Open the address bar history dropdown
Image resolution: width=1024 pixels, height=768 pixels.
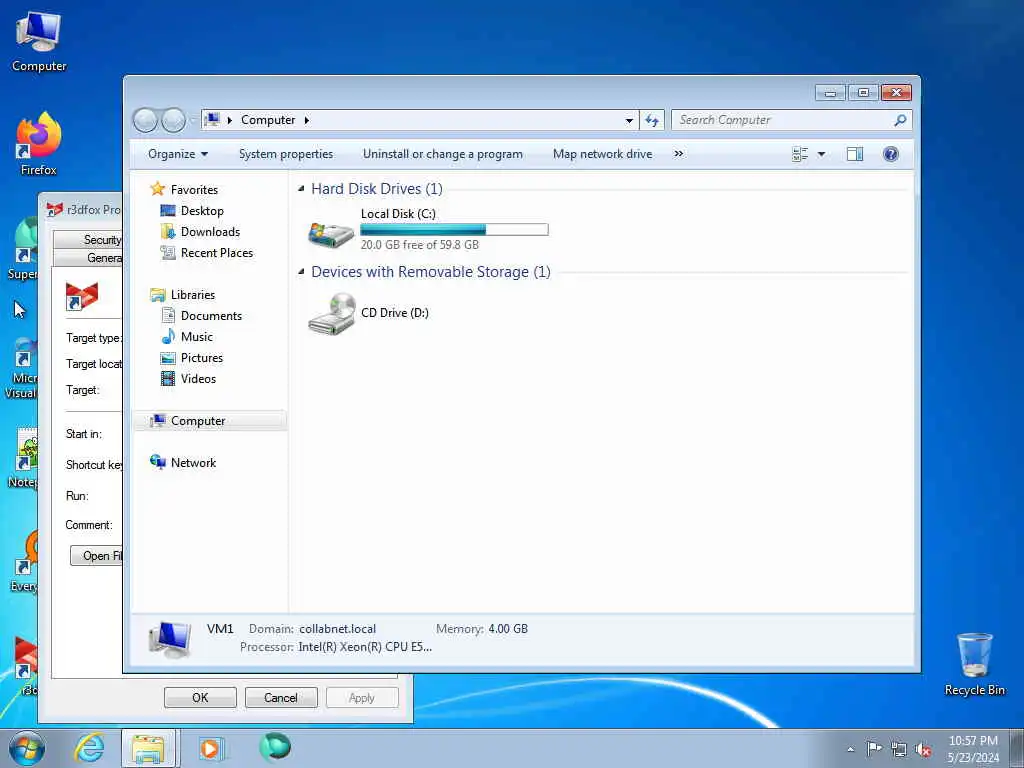click(x=629, y=120)
